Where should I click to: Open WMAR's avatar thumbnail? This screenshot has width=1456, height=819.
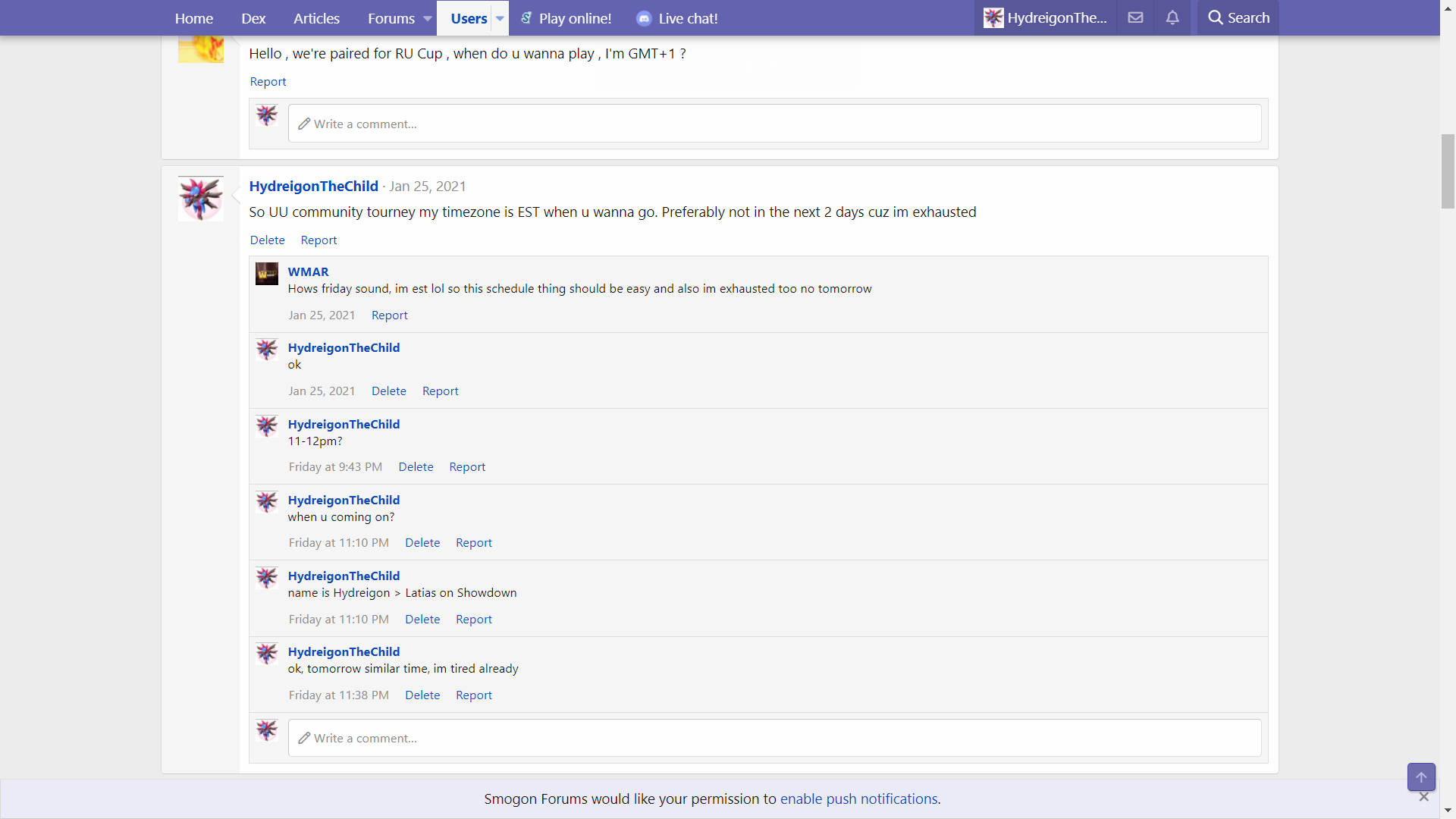click(x=267, y=274)
